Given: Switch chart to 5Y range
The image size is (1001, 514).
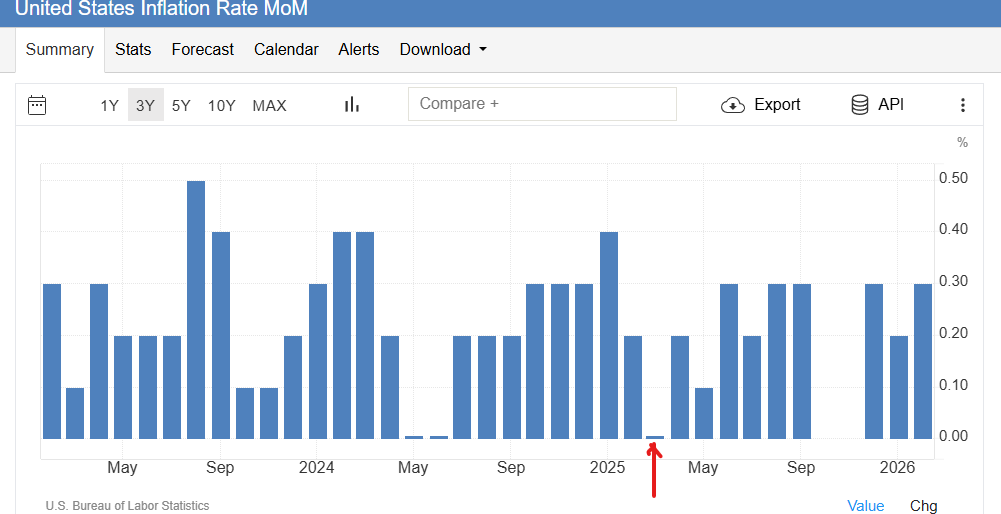Looking at the screenshot, I should [x=181, y=105].
